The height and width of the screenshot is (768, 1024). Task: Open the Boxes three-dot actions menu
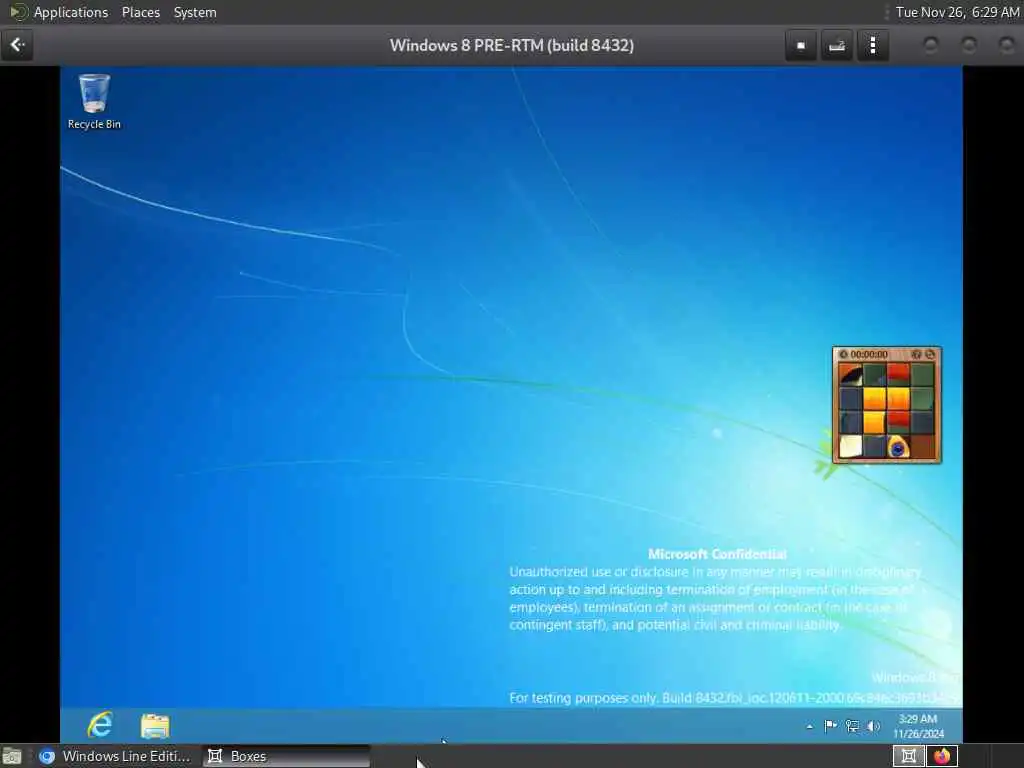coord(873,46)
